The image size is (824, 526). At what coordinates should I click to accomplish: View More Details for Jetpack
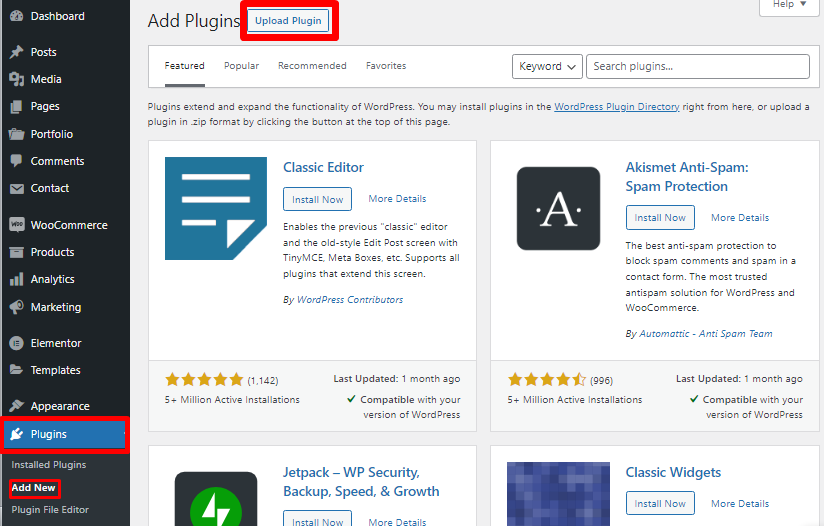click(x=397, y=522)
